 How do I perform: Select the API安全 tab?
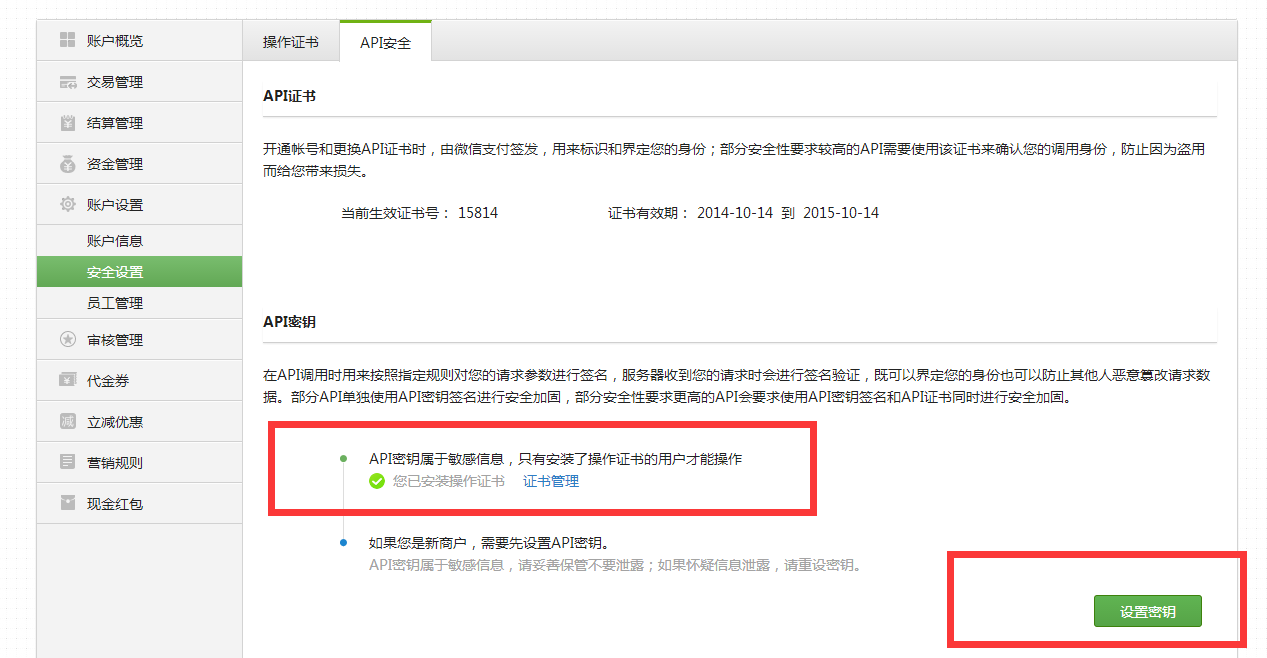(x=385, y=43)
